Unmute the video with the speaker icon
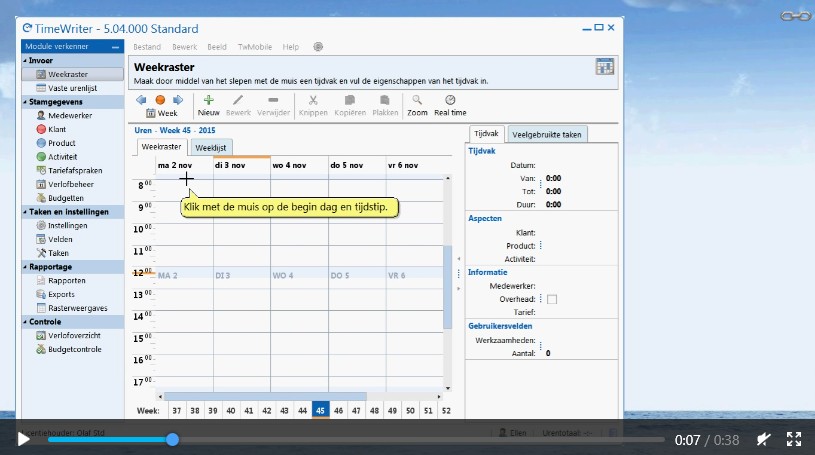Image resolution: width=815 pixels, height=455 pixels. point(764,439)
